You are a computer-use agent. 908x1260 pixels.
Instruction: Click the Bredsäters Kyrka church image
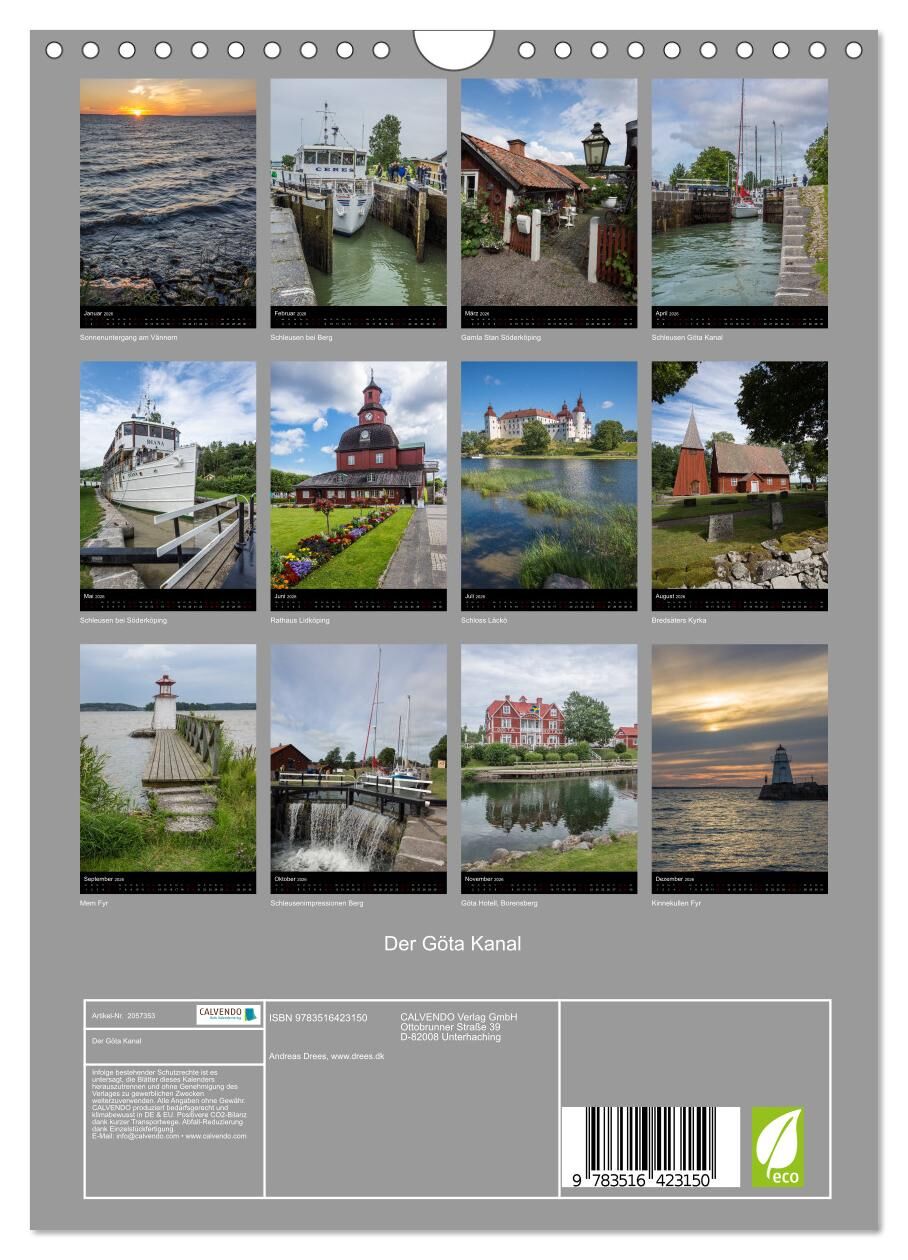(739, 475)
